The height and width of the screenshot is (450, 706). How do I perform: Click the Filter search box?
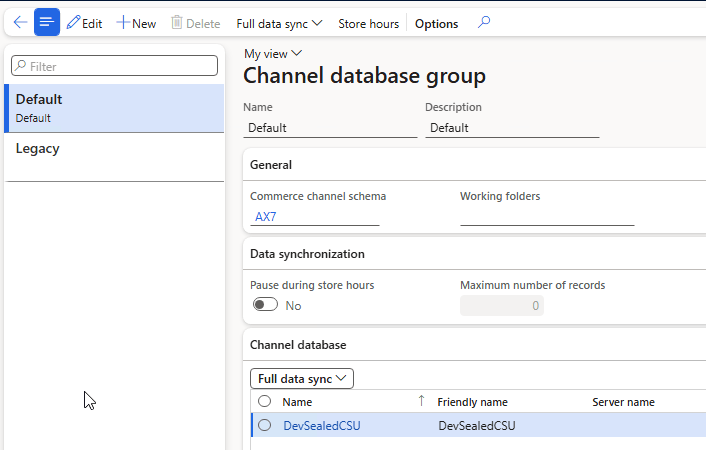pyautogui.click(x=115, y=66)
